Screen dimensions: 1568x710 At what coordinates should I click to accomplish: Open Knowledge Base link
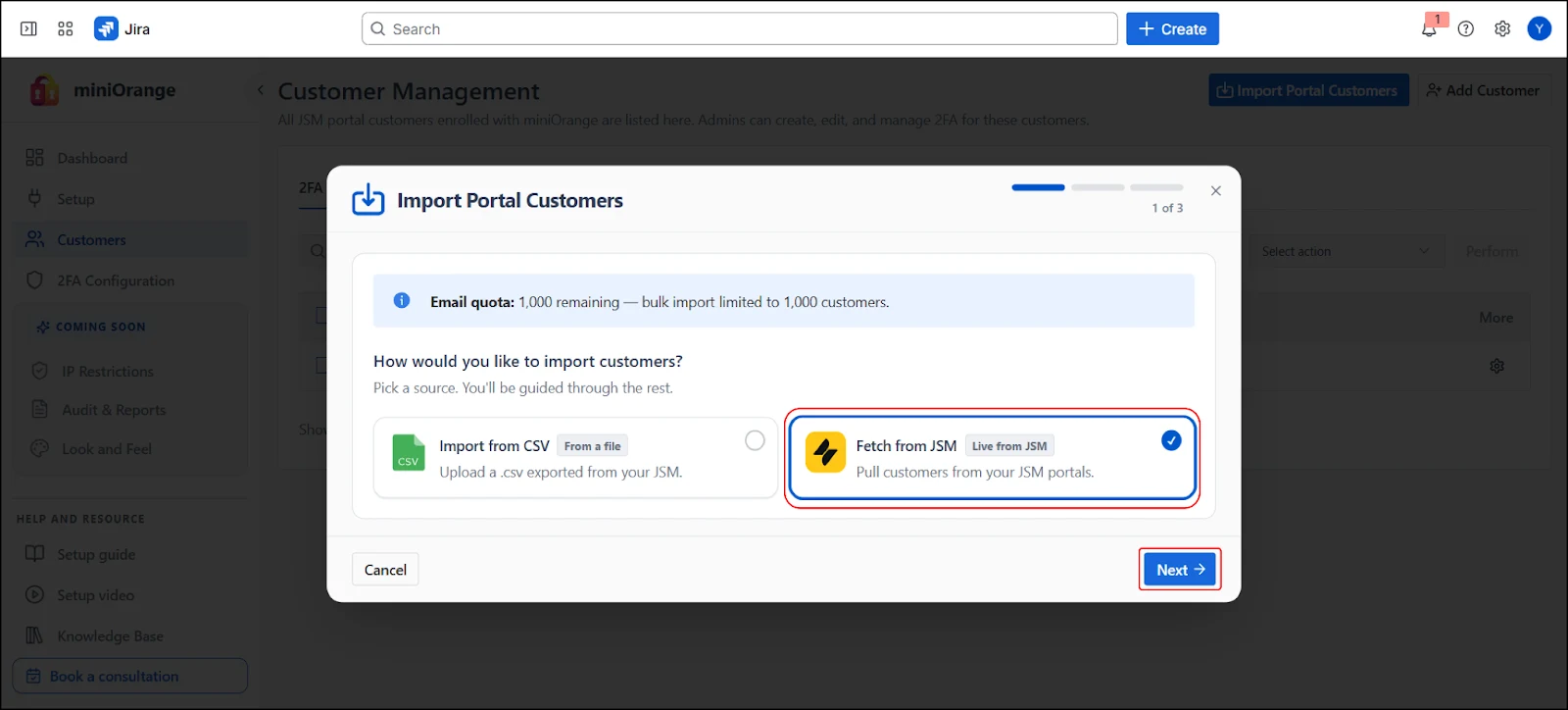coord(110,635)
